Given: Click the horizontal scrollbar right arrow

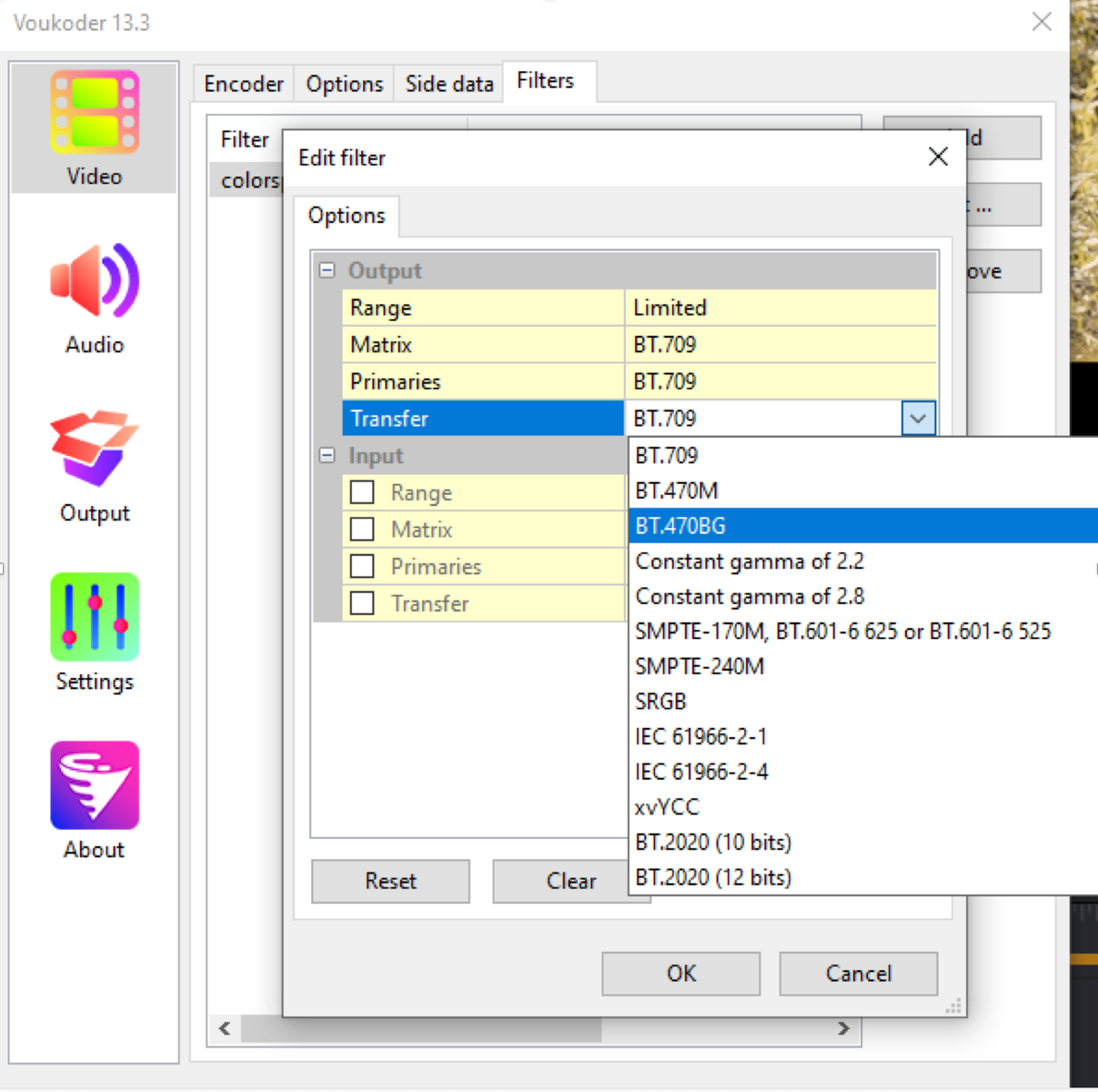Looking at the screenshot, I should point(843,1028).
